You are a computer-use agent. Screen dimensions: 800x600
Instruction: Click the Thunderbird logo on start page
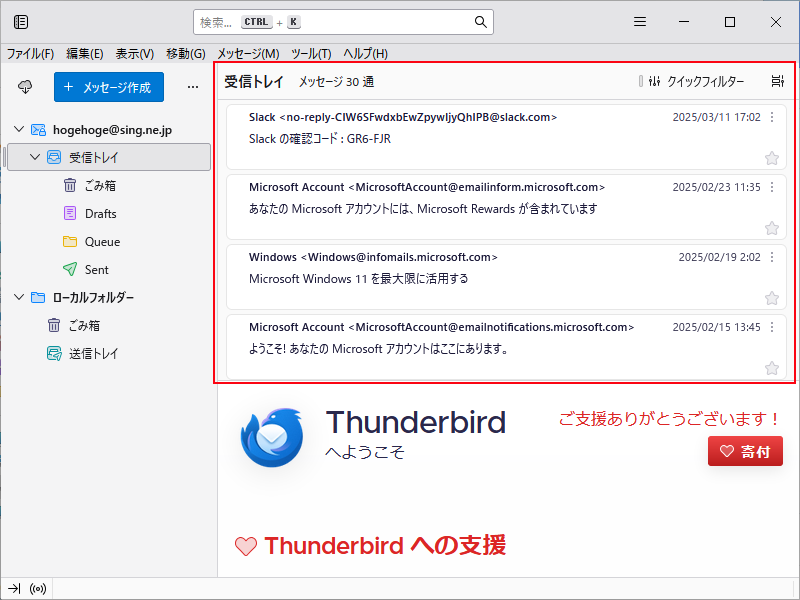coord(272,437)
